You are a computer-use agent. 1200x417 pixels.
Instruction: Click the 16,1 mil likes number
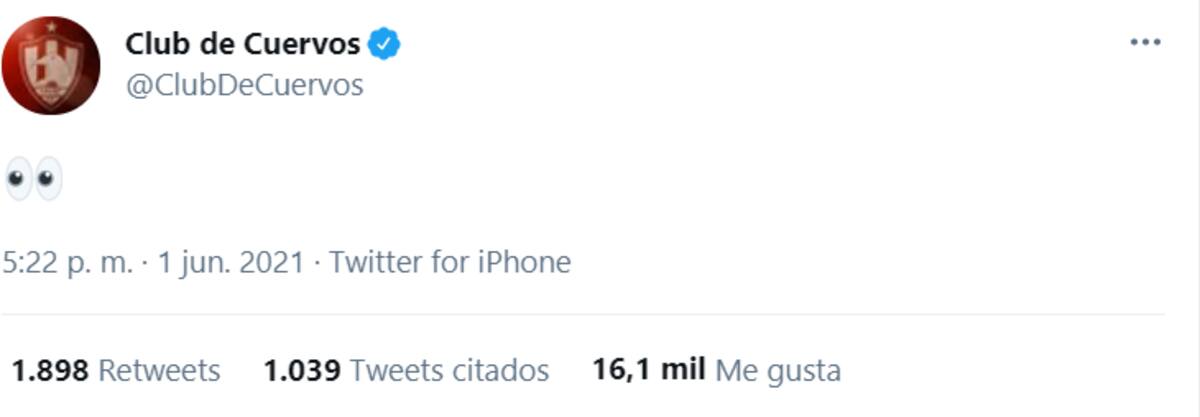click(649, 371)
